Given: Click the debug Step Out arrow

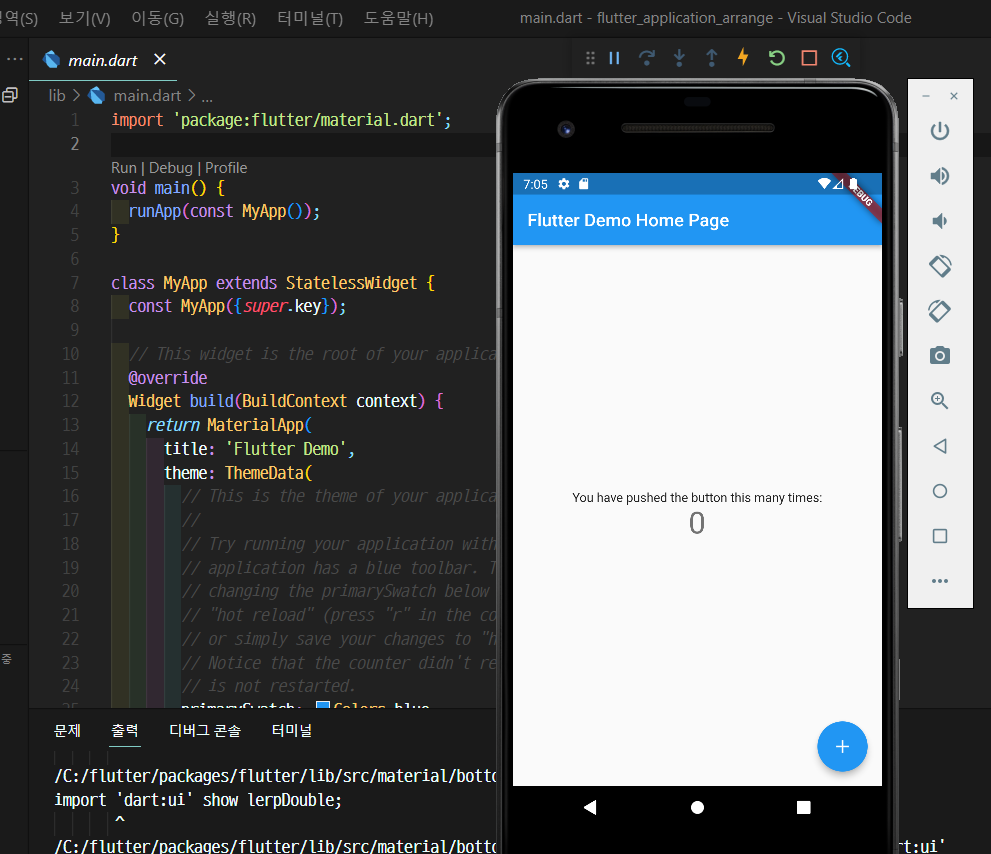Looking at the screenshot, I should pyautogui.click(x=712, y=58).
